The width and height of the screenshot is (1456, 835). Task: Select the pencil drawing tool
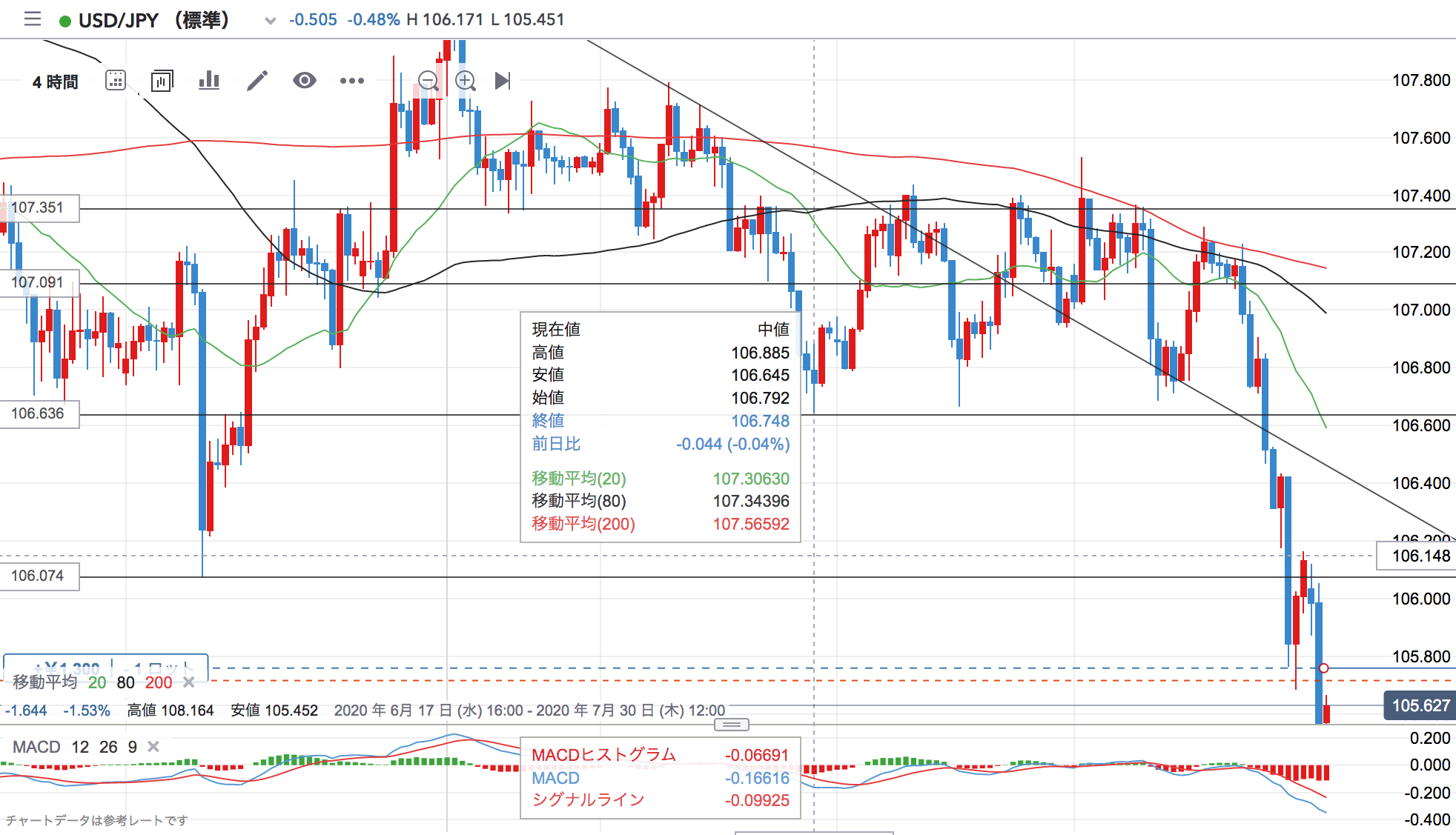257,80
